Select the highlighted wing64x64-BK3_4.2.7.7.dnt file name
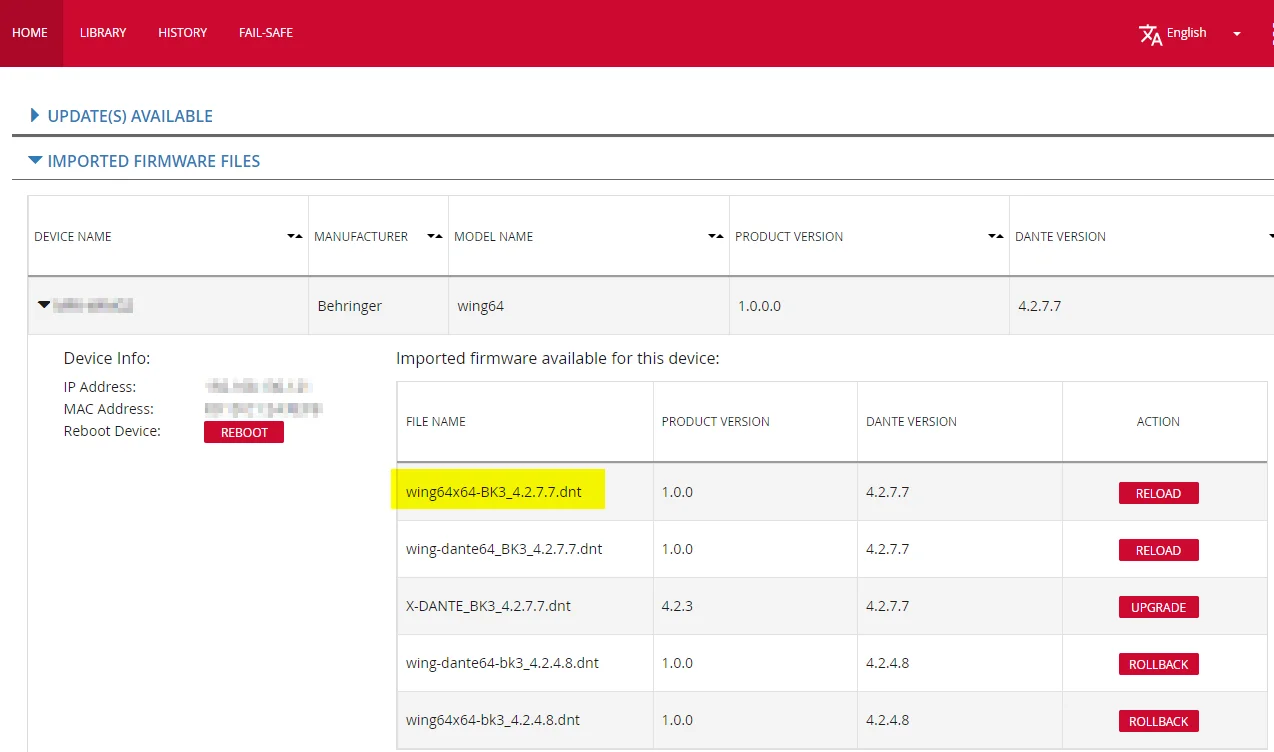The image size is (1274, 752). tap(494, 492)
